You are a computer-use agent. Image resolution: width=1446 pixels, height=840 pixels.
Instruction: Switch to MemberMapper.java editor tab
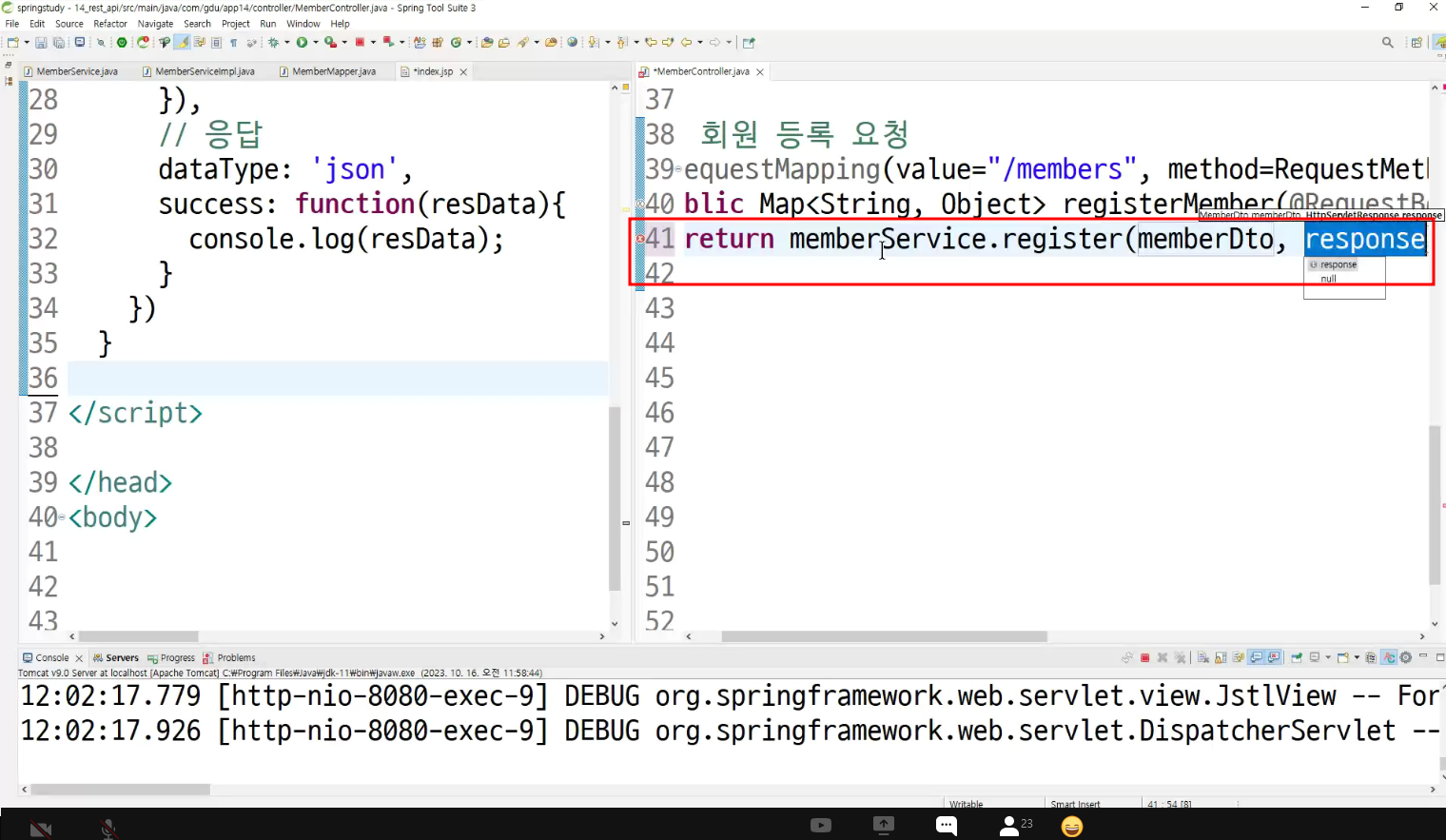pyautogui.click(x=328, y=71)
